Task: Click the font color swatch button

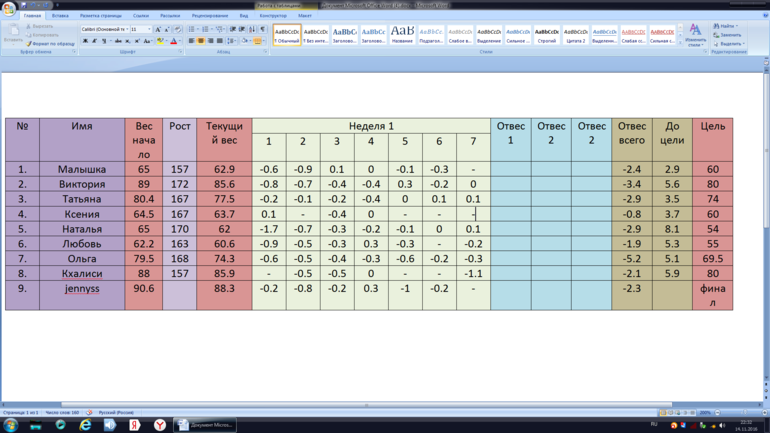Action: (x=173, y=41)
